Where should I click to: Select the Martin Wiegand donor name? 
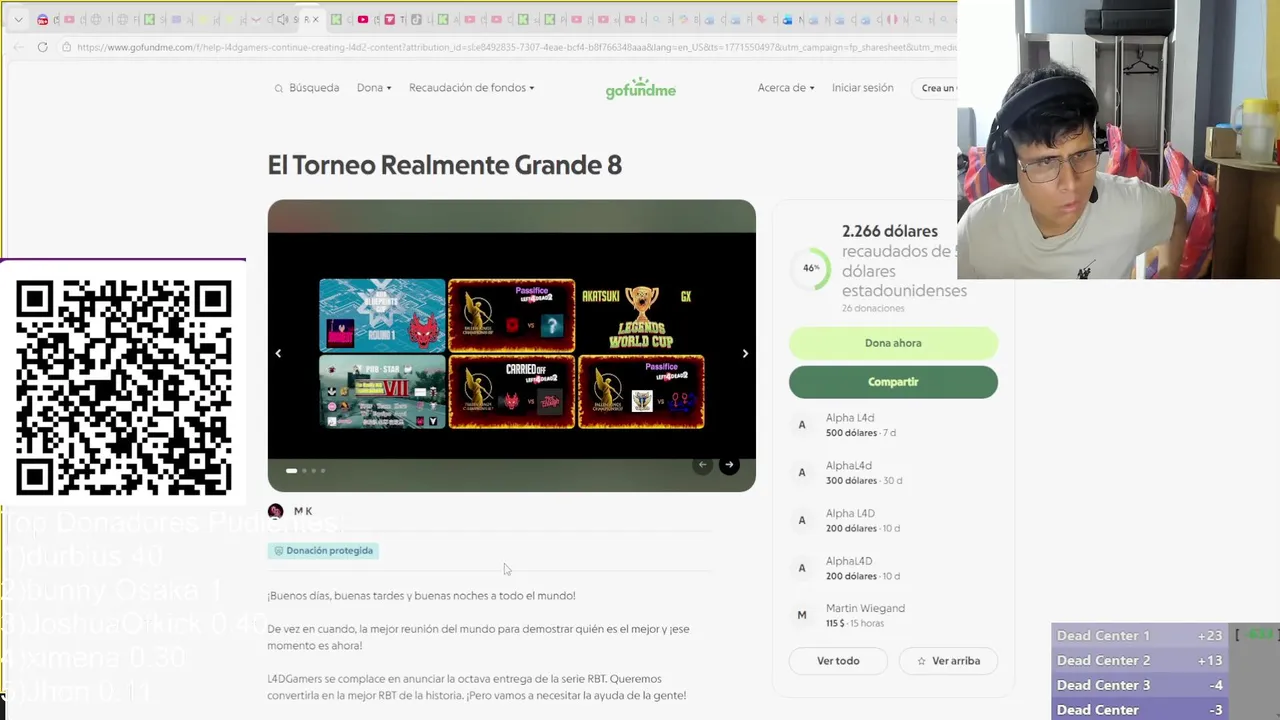tap(865, 608)
